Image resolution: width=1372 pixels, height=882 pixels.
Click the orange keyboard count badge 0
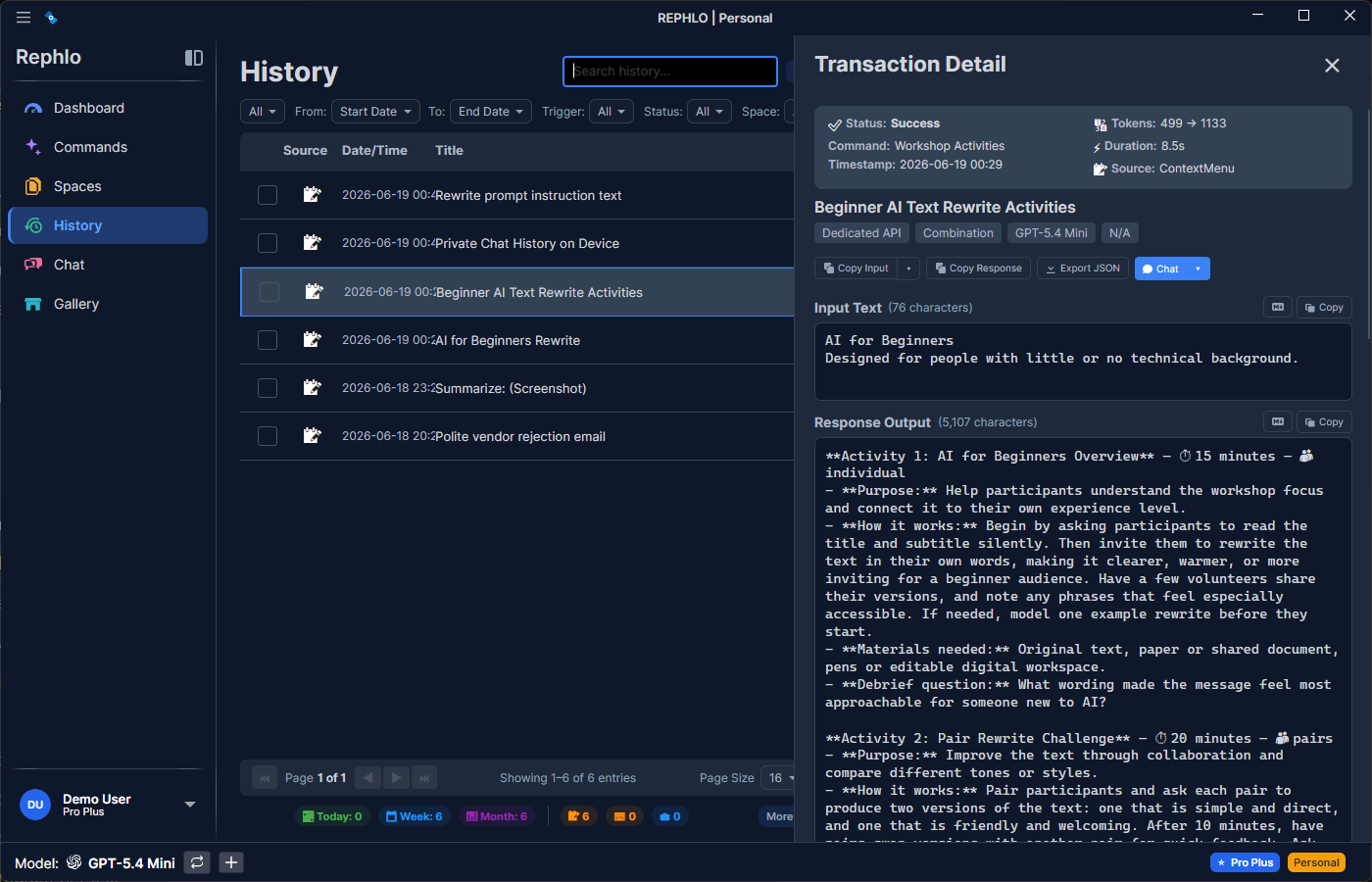click(624, 816)
